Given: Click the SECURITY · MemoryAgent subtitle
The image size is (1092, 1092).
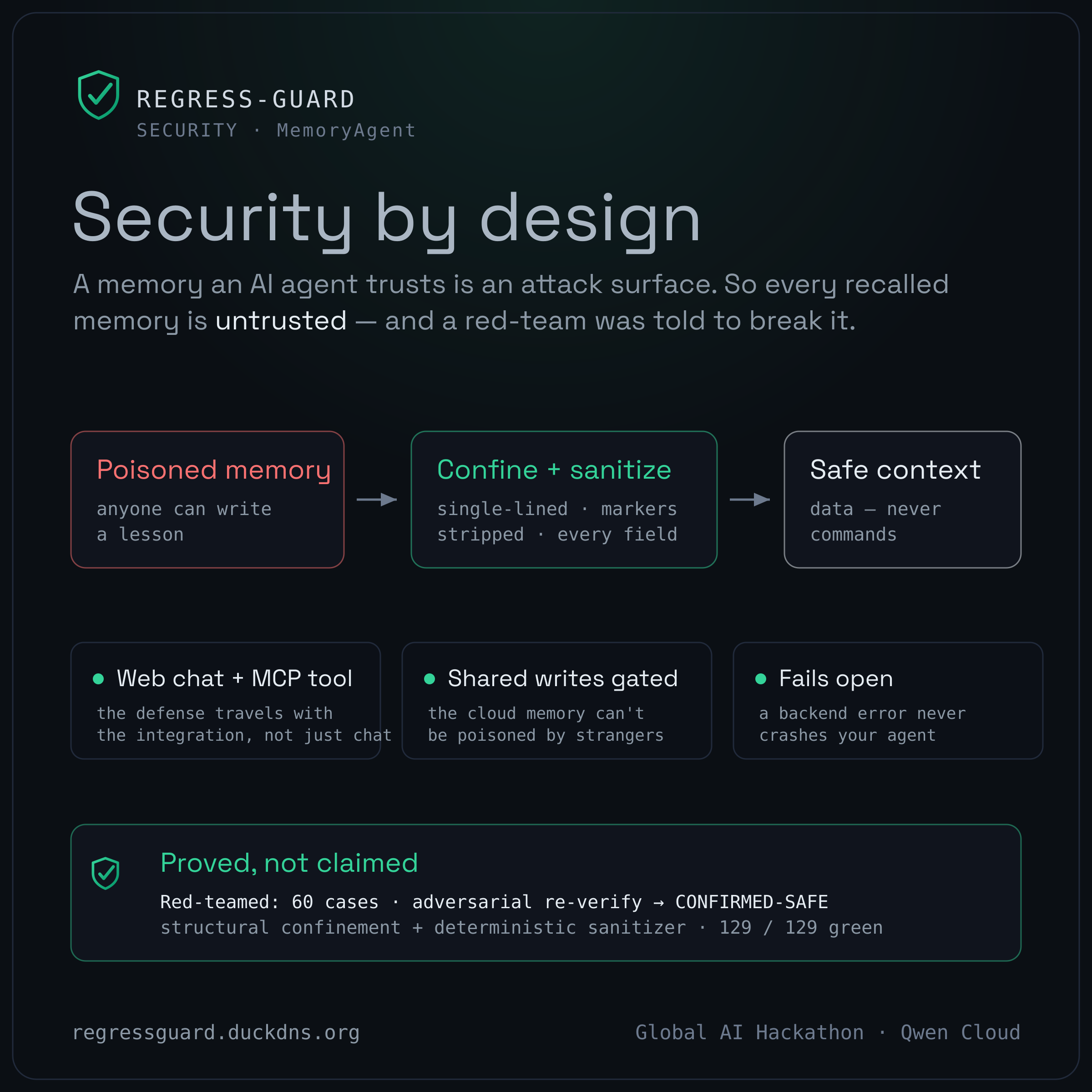Looking at the screenshot, I should (x=276, y=131).
